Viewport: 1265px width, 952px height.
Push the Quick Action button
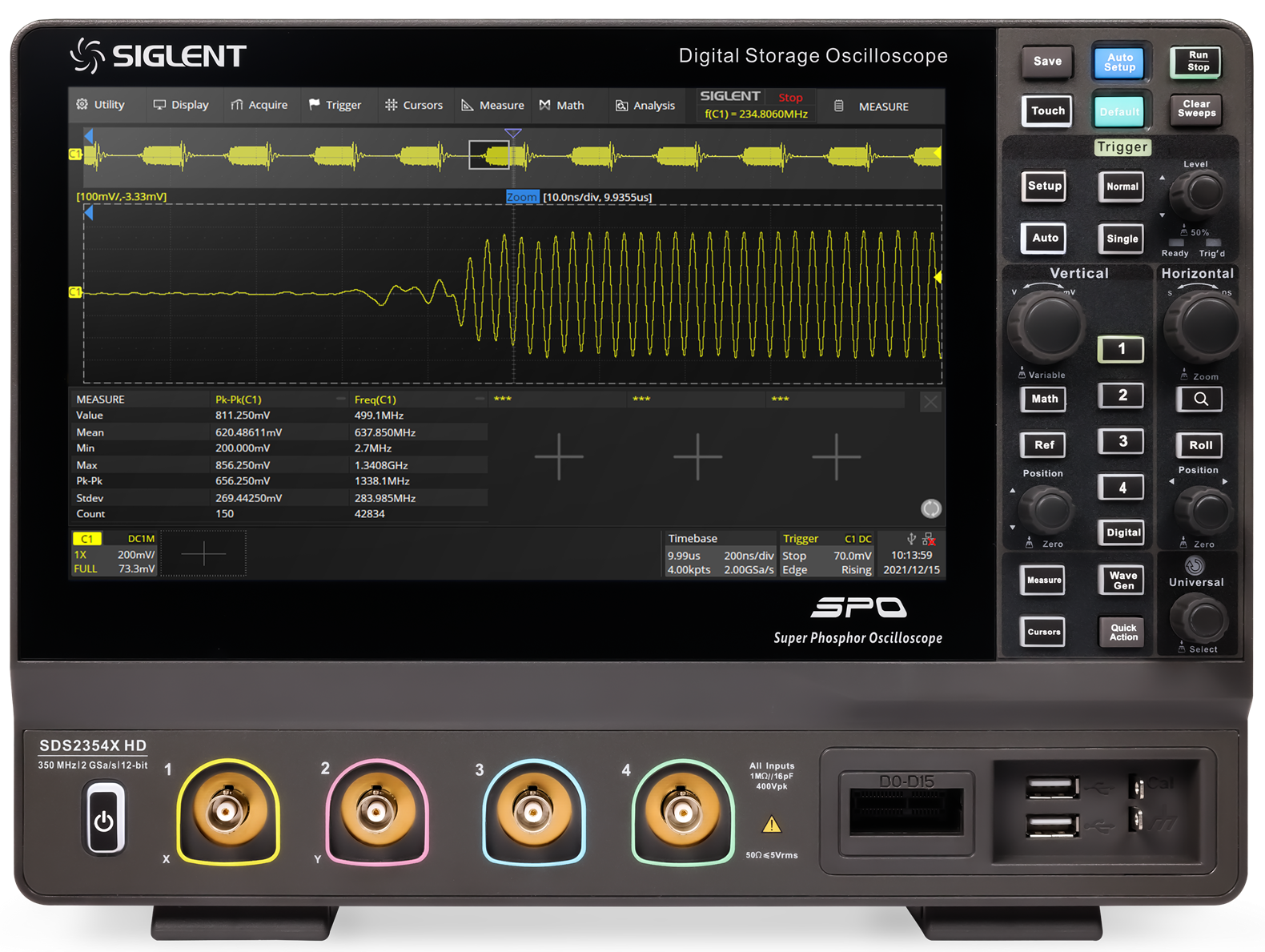click(x=1123, y=633)
